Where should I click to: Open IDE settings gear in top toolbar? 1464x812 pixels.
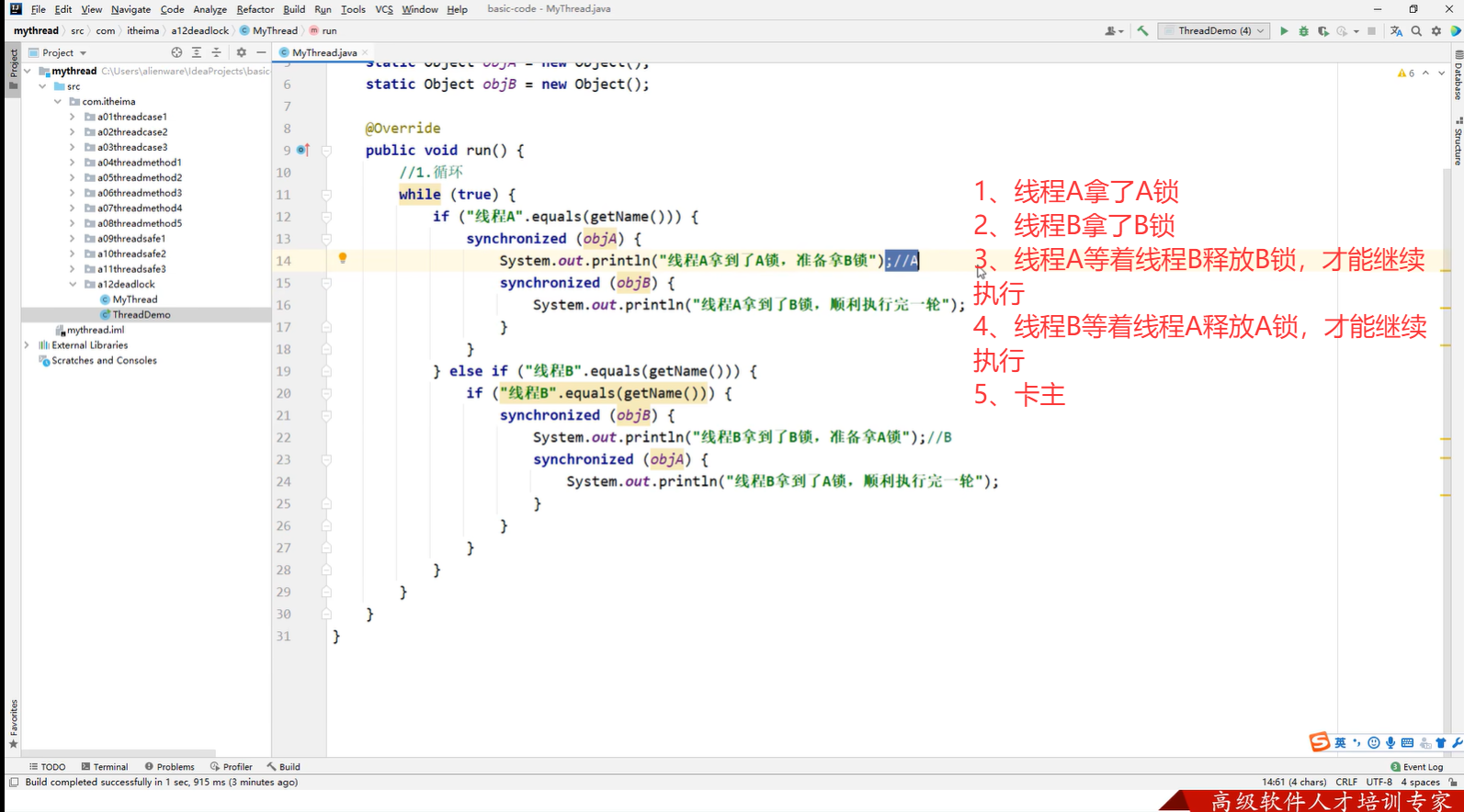click(1436, 31)
